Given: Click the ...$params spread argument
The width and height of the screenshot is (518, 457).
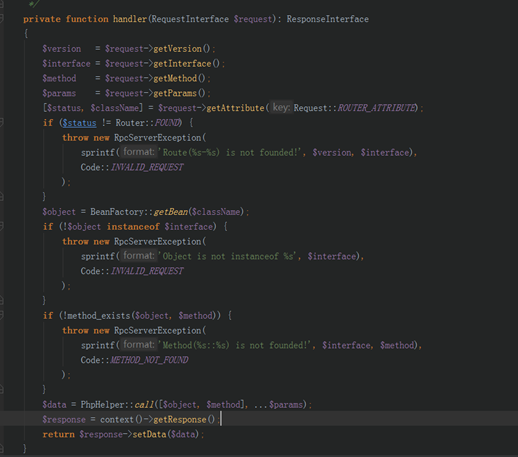Looking at the screenshot, I should coord(278,405).
